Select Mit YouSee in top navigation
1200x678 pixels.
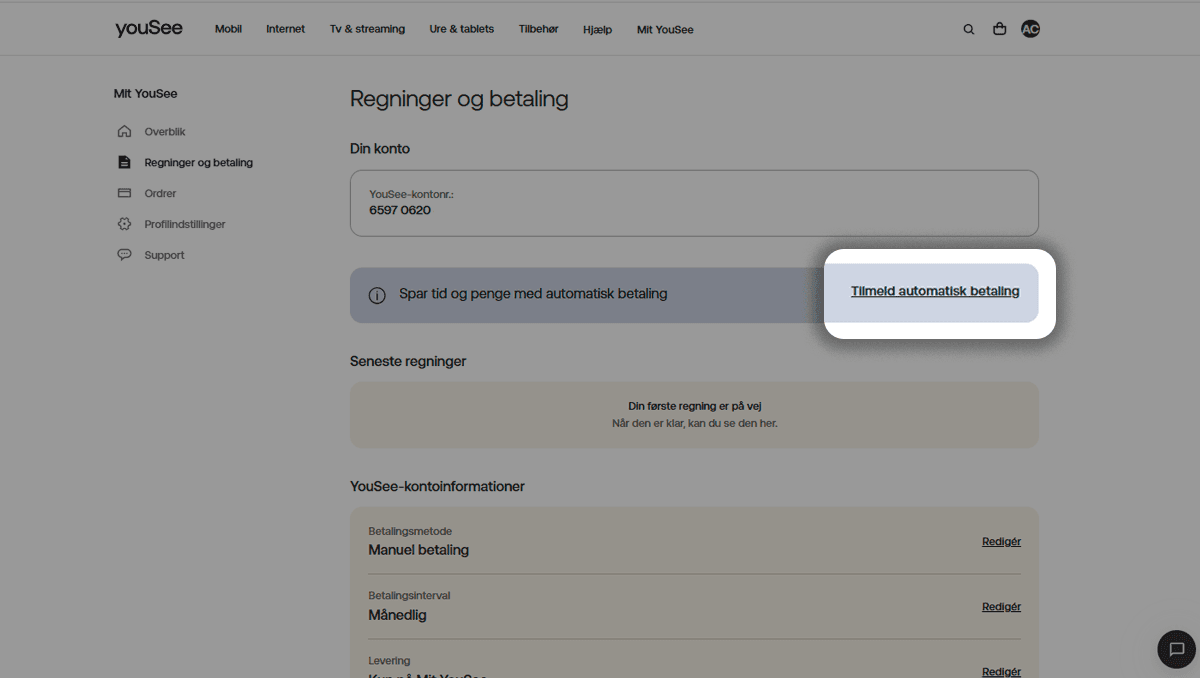[665, 30]
